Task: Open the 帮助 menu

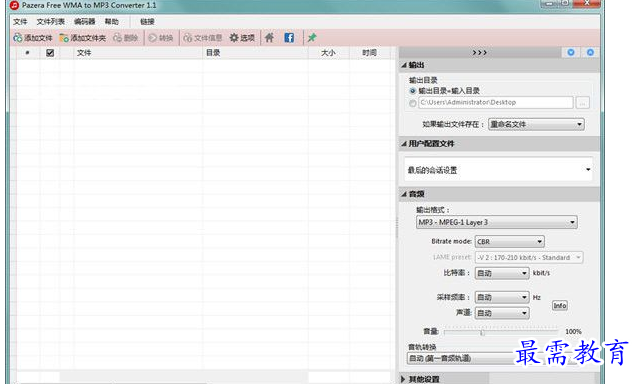Action: pyautogui.click(x=112, y=22)
